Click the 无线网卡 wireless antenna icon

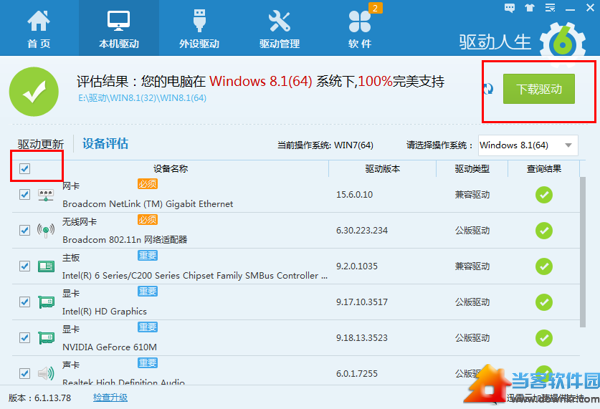point(46,230)
